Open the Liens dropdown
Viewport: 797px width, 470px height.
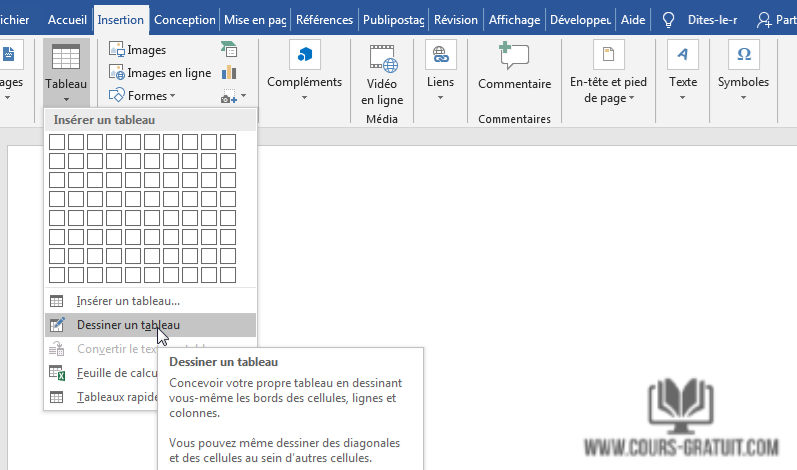click(440, 98)
